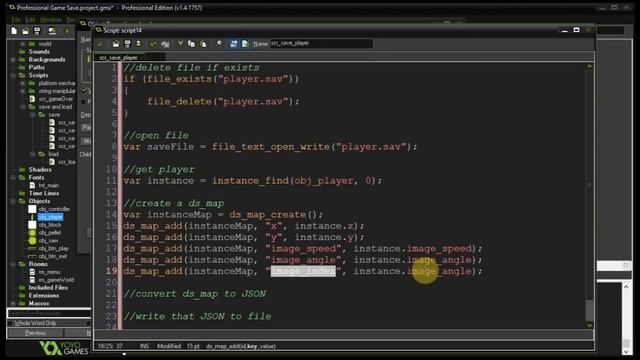Select scr_load script under load folder
The width and height of the screenshot is (640, 360).
click(67, 162)
